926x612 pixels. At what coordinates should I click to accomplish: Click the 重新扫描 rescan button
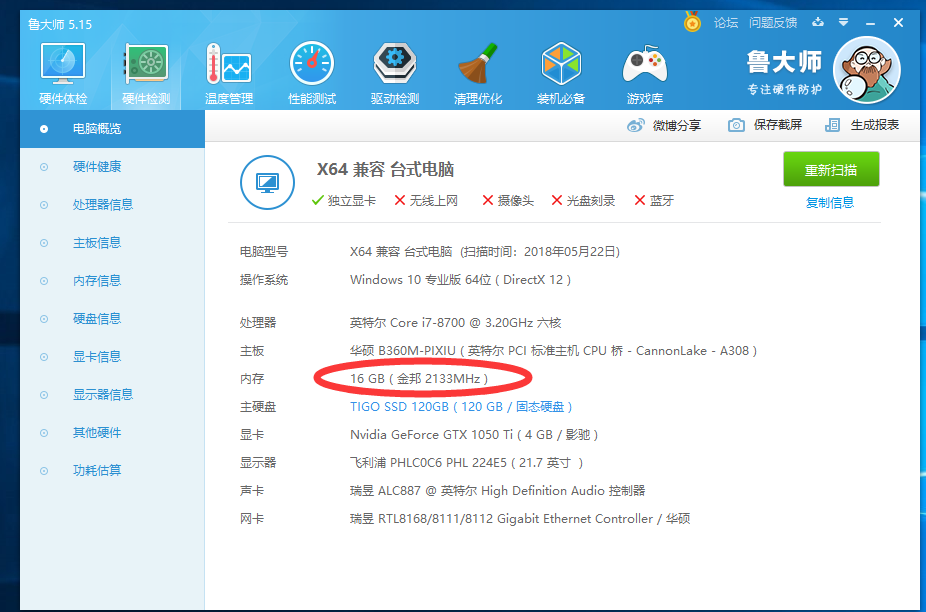[831, 170]
